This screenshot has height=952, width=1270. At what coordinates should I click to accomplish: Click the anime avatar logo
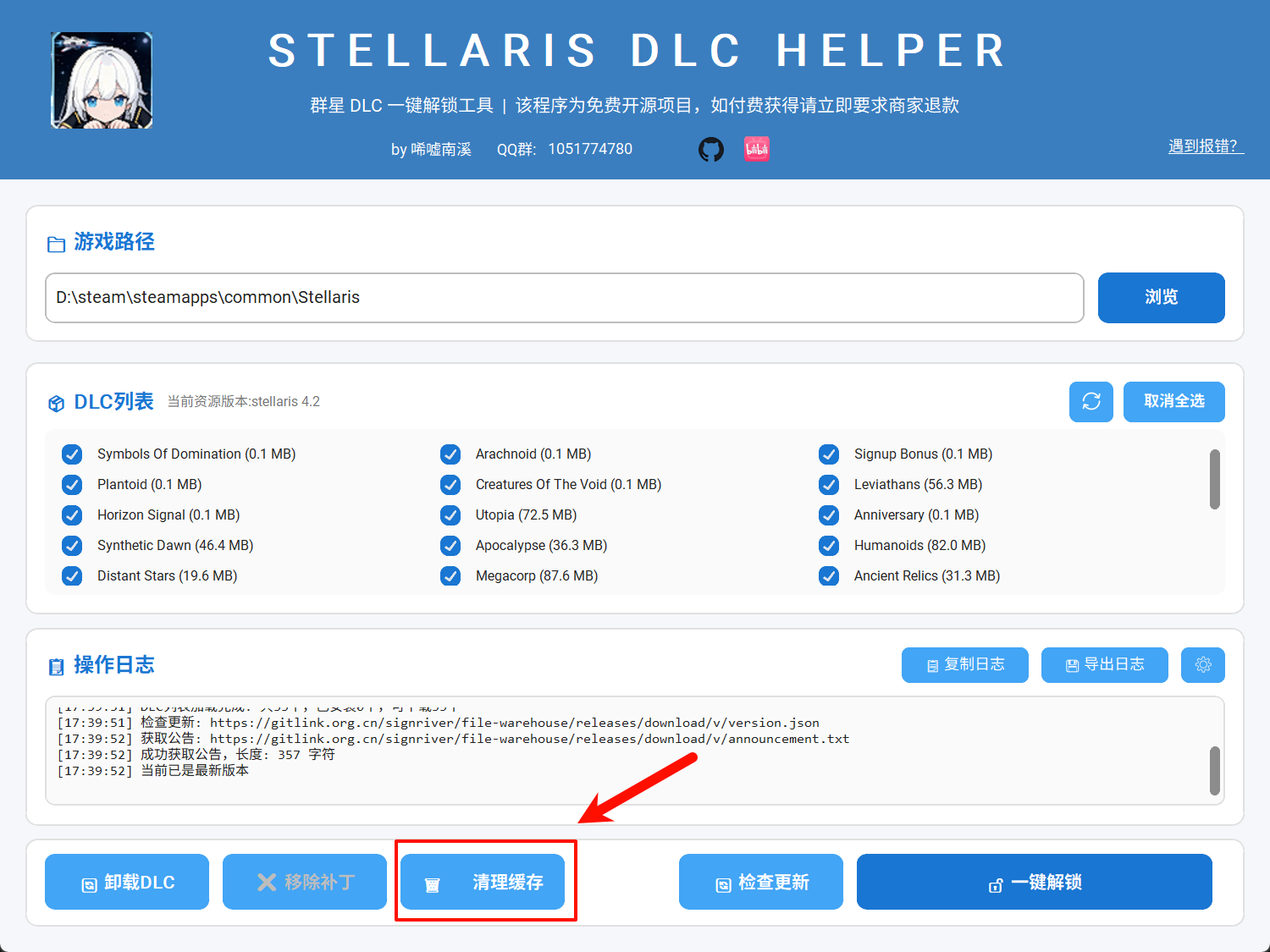(102, 80)
